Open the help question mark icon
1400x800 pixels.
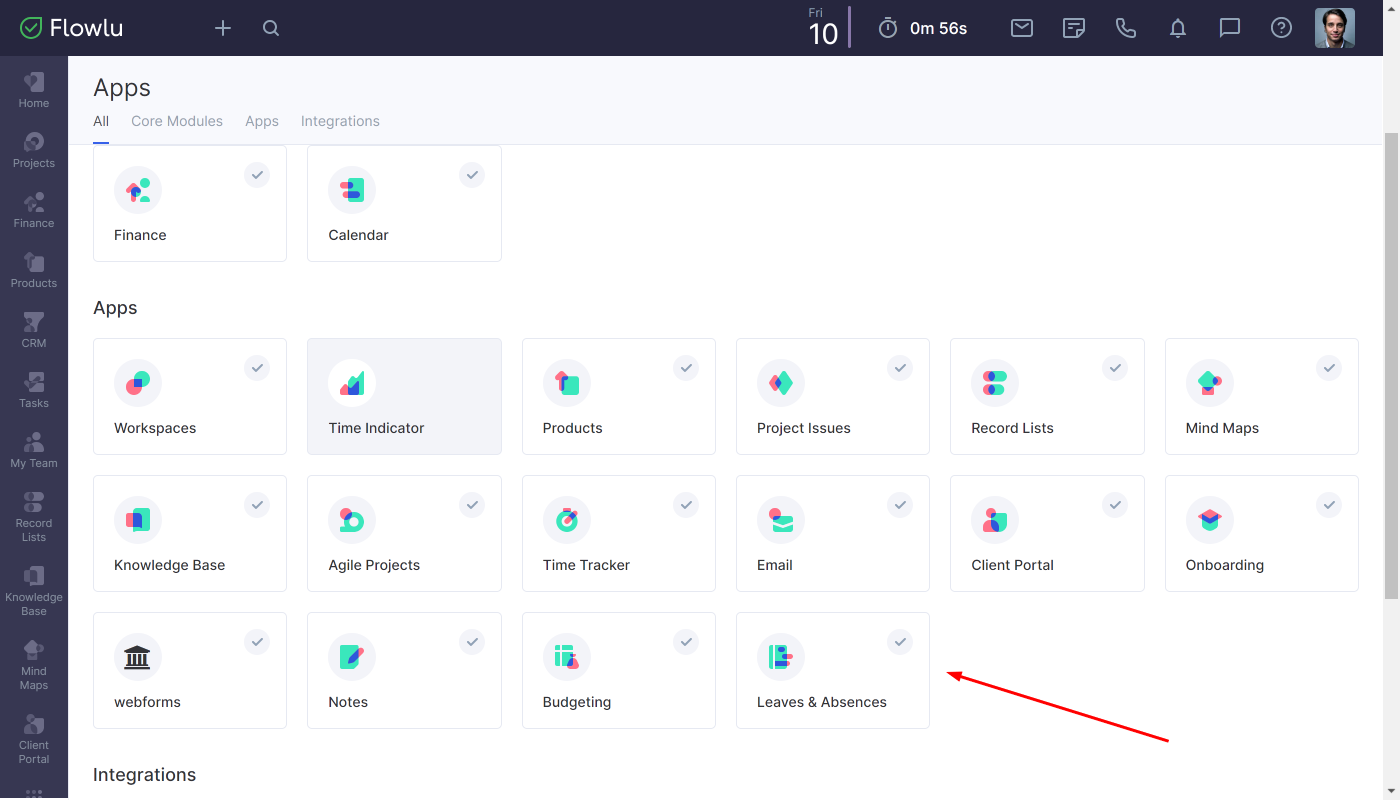1282,28
